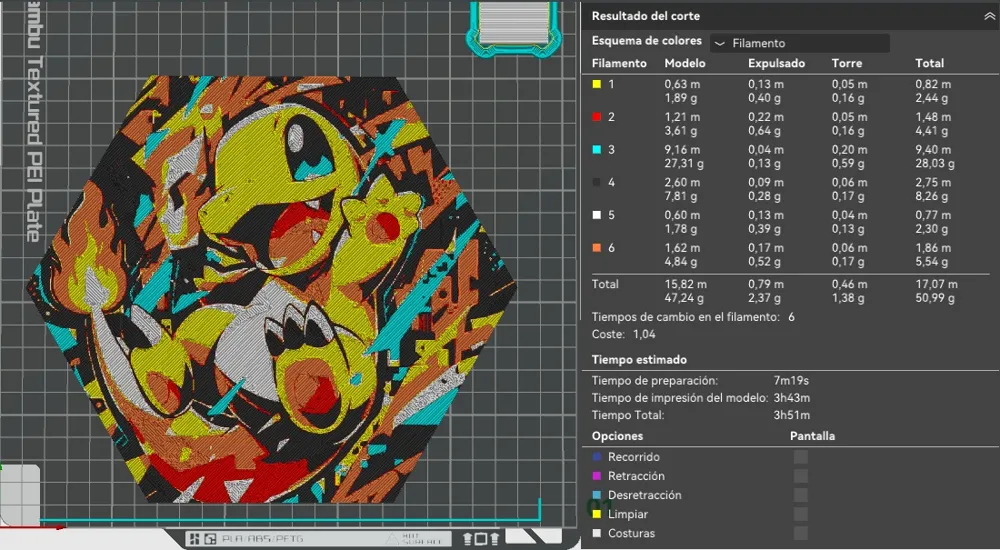The height and width of the screenshot is (550, 1000).
Task: Click the 0,59 g torre weight for filament 3
Action: (x=848, y=164)
